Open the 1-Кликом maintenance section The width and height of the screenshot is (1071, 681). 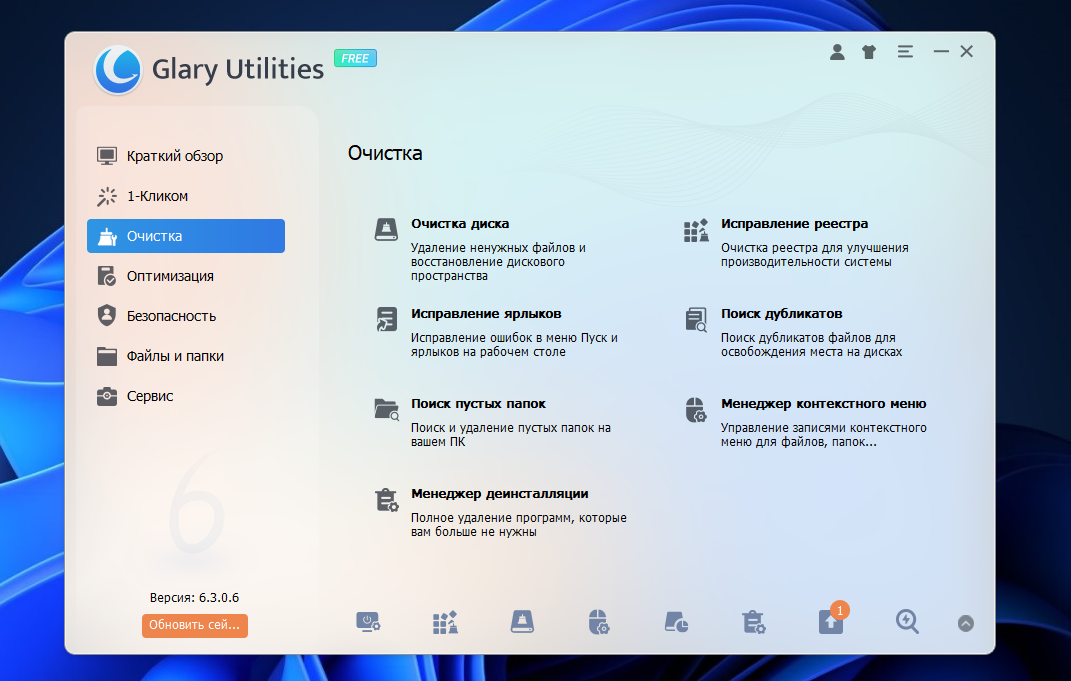pyautogui.click(x=185, y=196)
